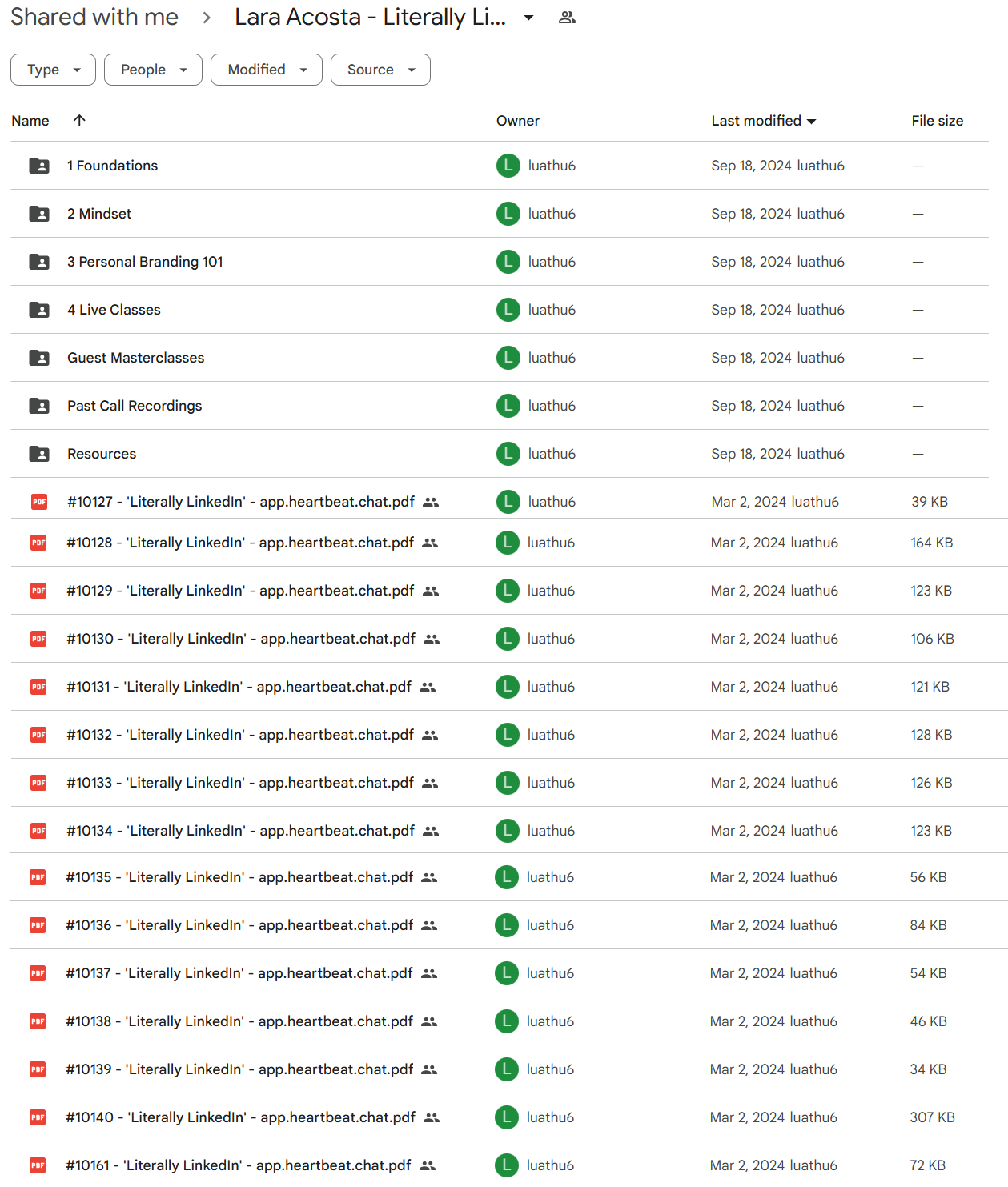Click the File size column header
The image size is (1008, 1187).
click(938, 121)
